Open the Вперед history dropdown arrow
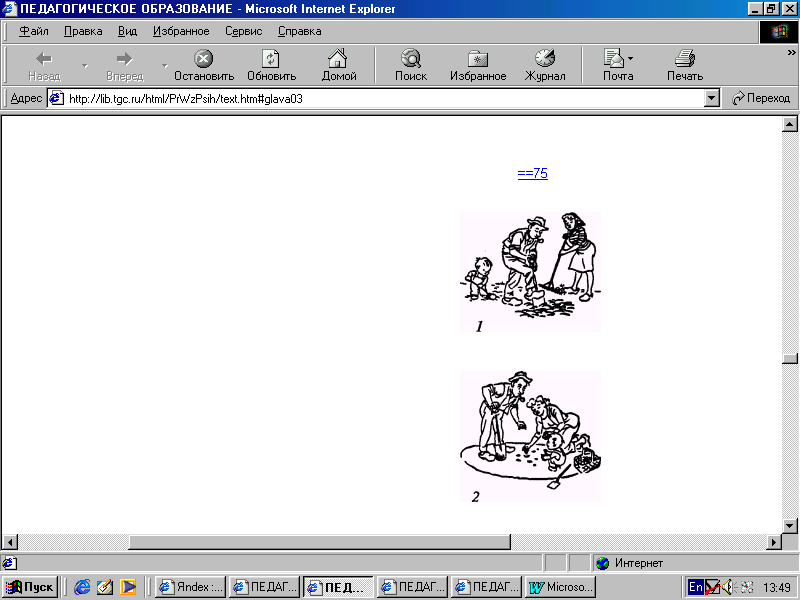Image resolution: width=800 pixels, height=600 pixels. click(165, 66)
